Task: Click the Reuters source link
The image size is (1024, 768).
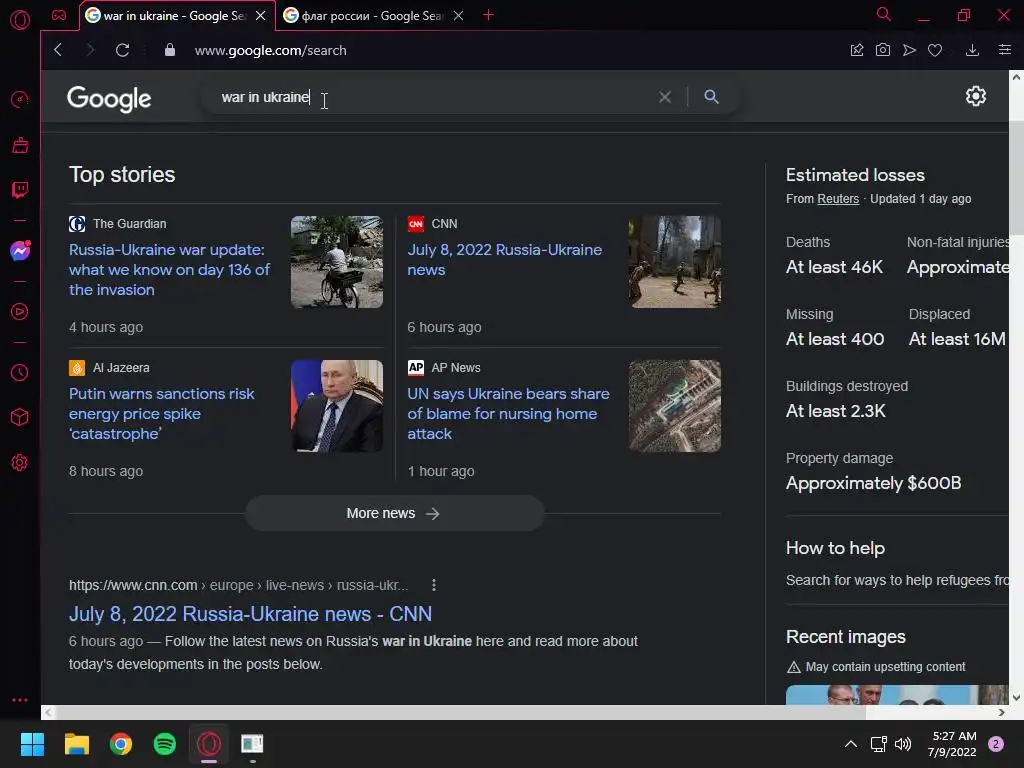Action: [838, 199]
